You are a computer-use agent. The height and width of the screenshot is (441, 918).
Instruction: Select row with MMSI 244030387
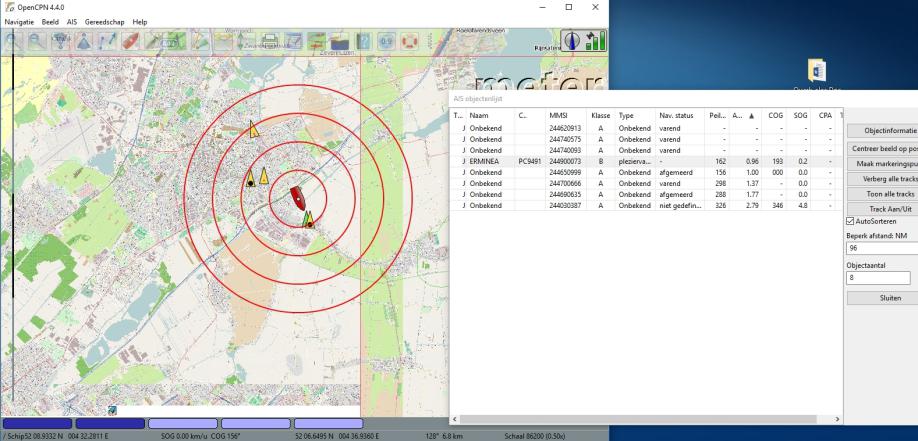[x=646, y=206]
